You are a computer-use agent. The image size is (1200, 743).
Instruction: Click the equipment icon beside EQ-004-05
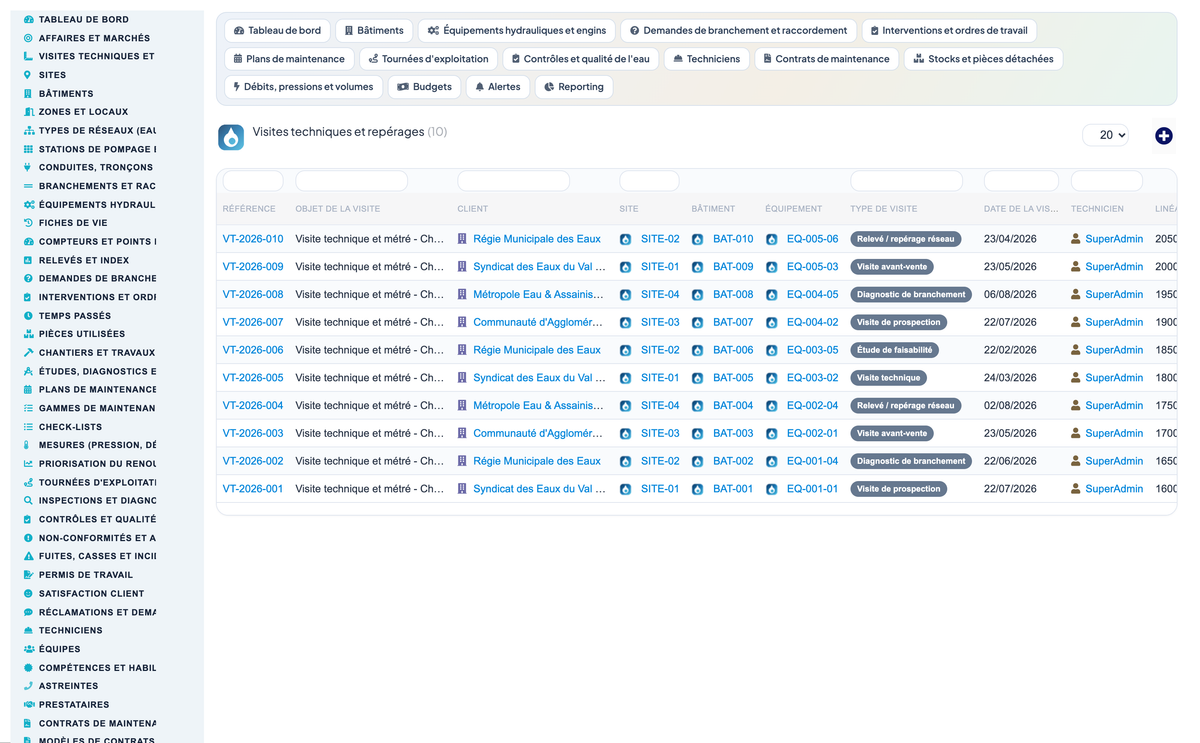[x=771, y=295]
